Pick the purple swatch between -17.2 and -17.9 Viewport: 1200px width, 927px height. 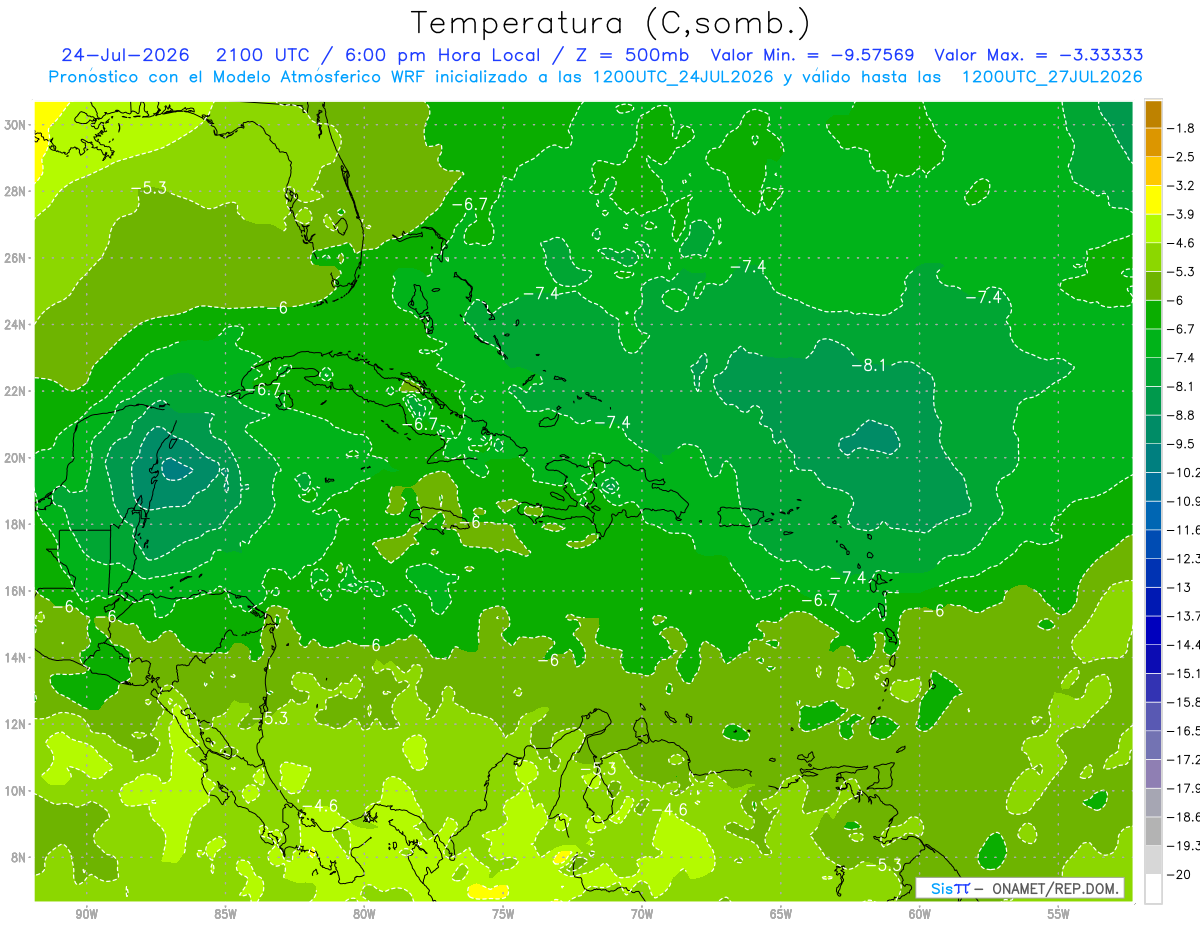(x=1153, y=773)
